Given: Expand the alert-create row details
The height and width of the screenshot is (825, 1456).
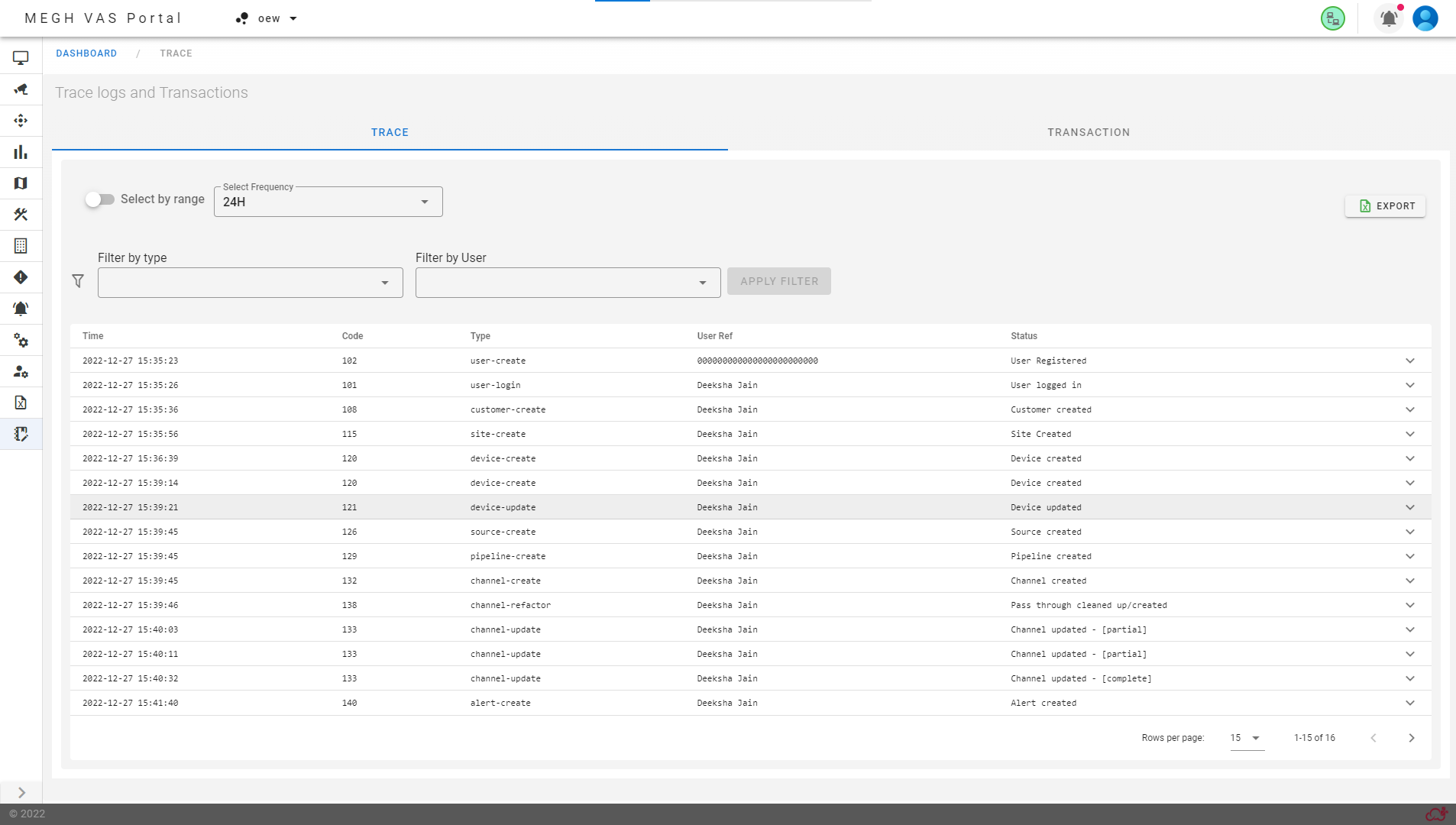Looking at the screenshot, I should pos(1409,703).
